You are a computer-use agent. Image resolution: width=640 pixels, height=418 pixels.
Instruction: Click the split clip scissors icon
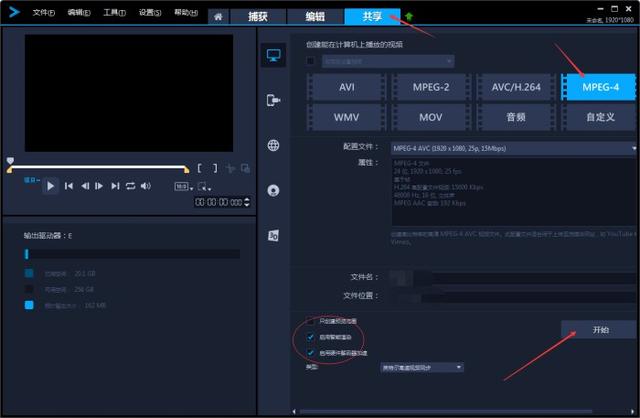point(230,168)
